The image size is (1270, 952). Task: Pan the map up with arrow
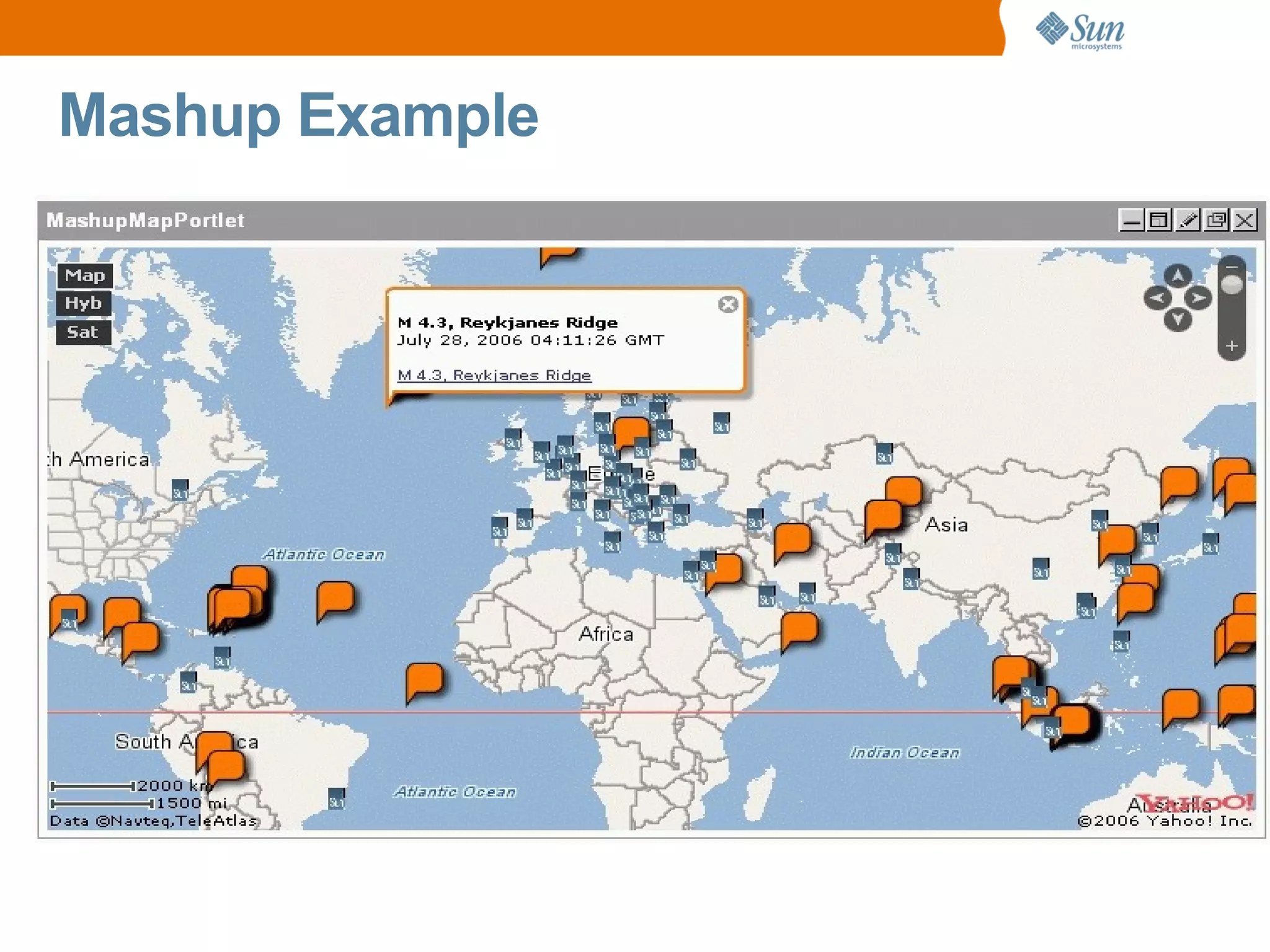click(x=1178, y=275)
